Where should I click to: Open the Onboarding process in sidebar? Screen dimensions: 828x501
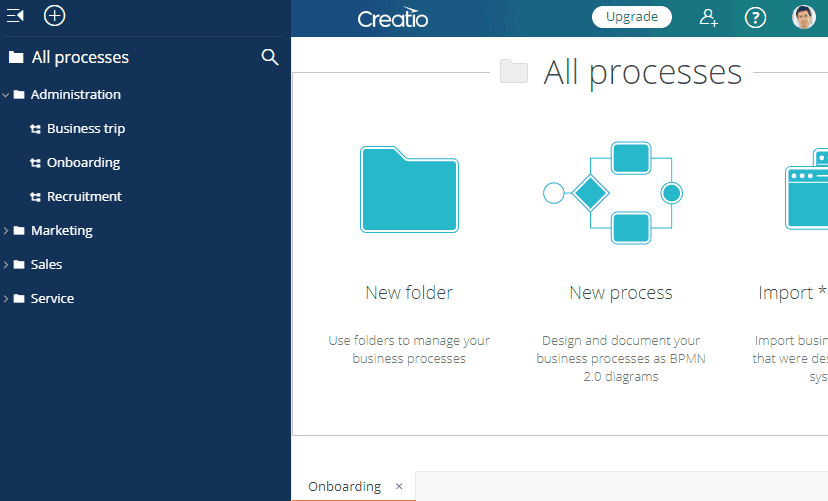(83, 163)
